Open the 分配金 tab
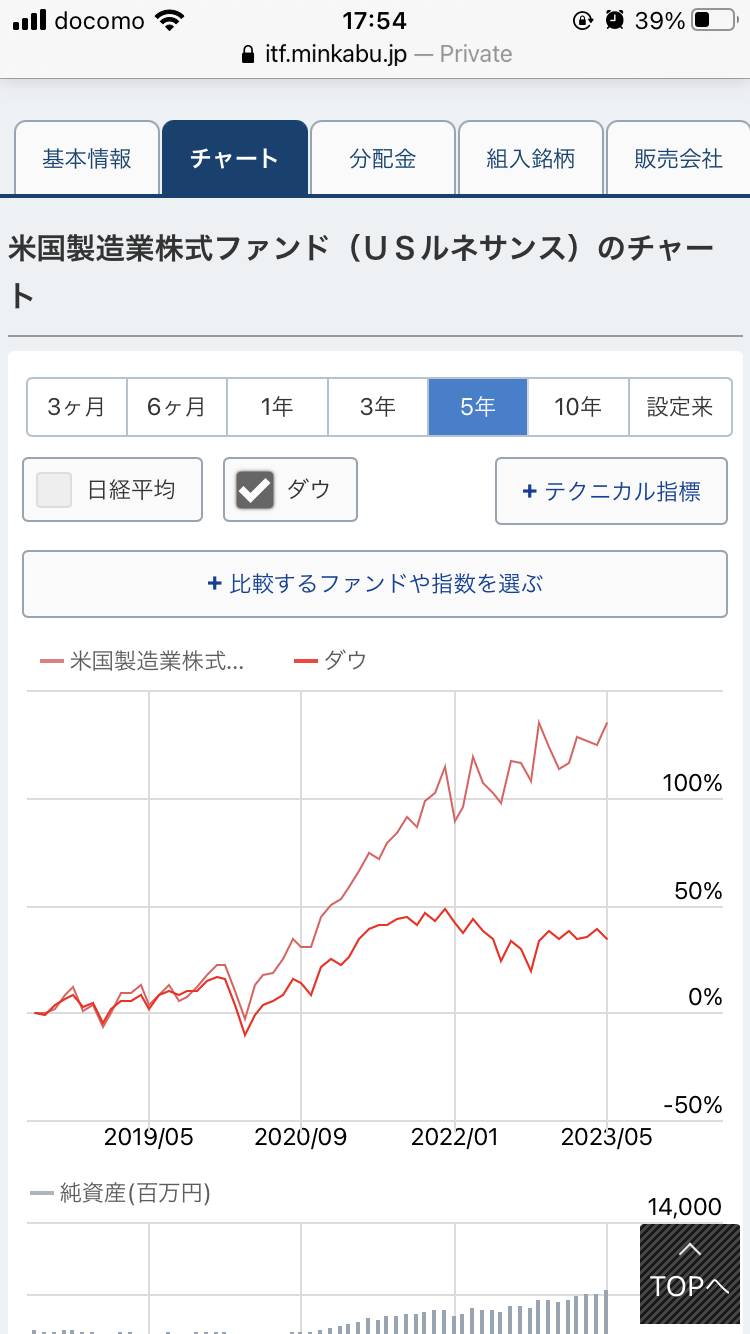750x1334 pixels. coord(383,158)
